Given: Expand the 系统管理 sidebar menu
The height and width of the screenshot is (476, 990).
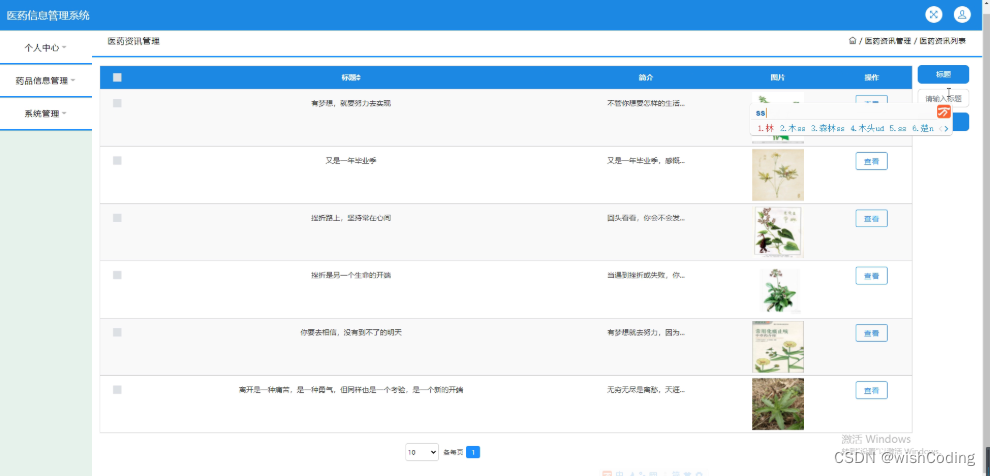Looking at the screenshot, I should (45, 114).
